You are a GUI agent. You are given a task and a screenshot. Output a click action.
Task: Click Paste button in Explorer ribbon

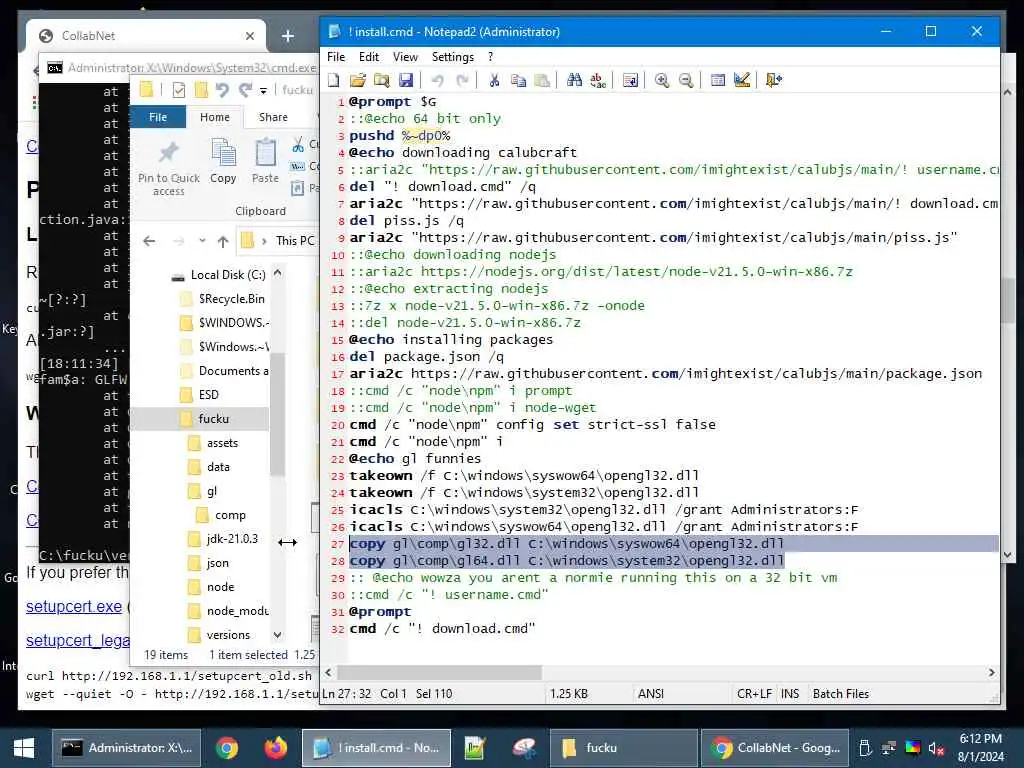265,161
